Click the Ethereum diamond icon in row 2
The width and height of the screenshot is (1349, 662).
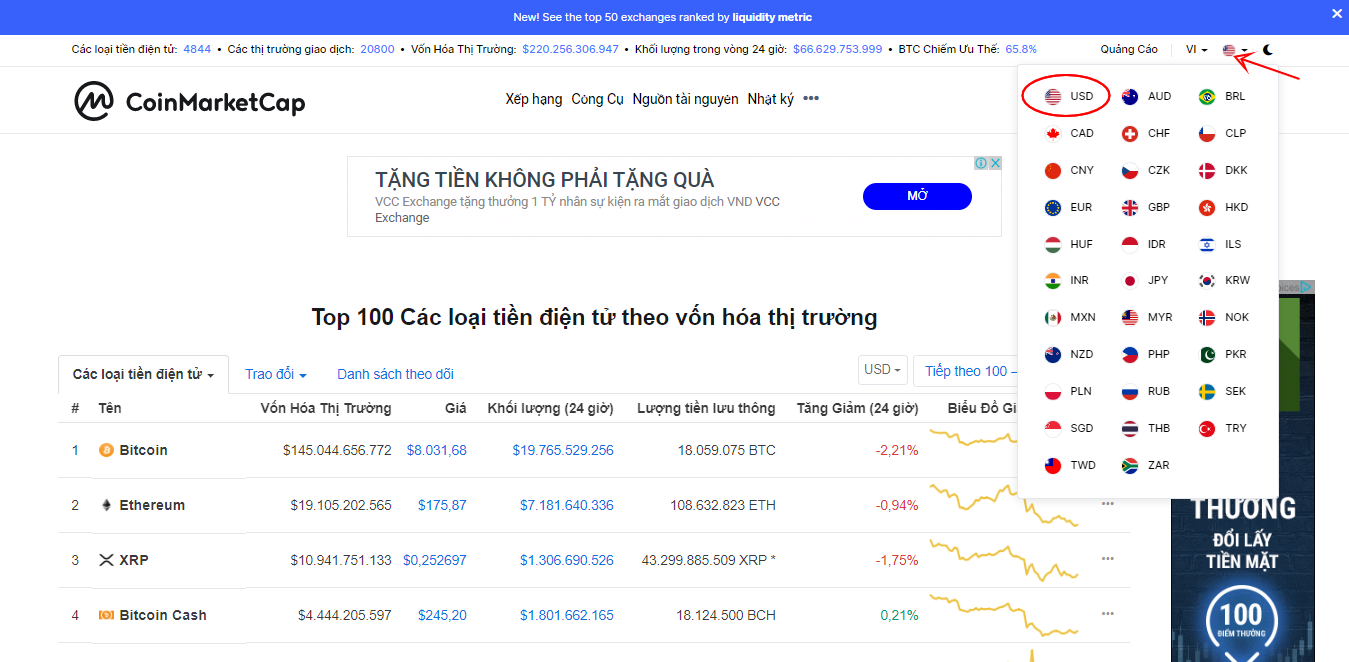106,505
